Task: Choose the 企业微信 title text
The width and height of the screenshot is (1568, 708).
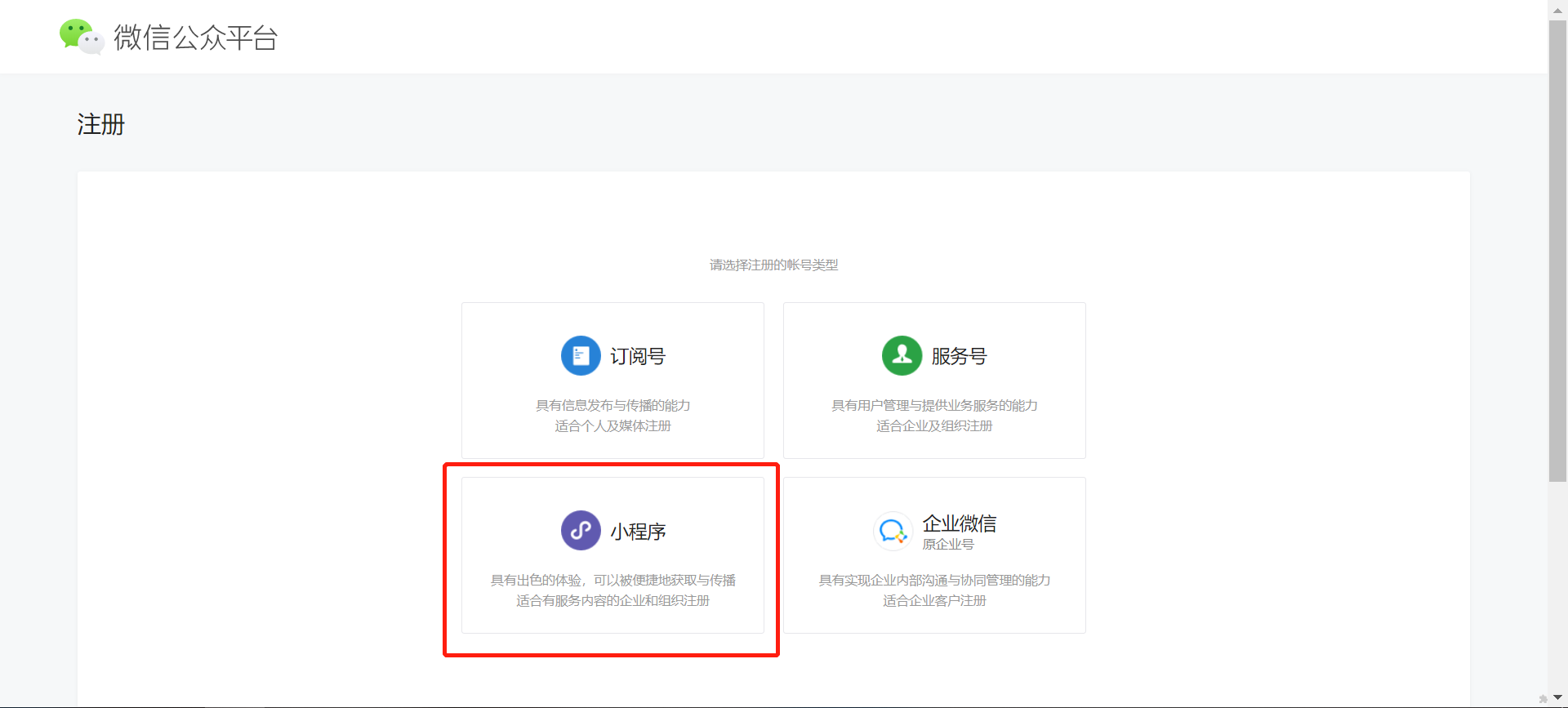Action: [959, 523]
